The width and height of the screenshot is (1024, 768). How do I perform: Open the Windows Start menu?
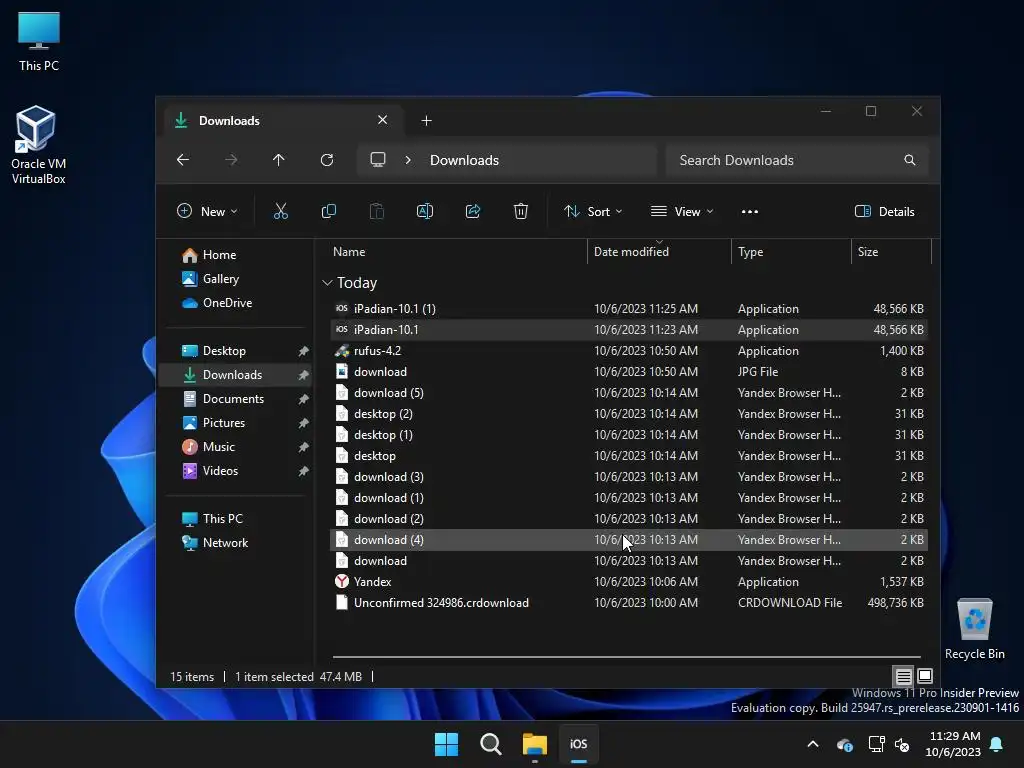tap(447, 744)
